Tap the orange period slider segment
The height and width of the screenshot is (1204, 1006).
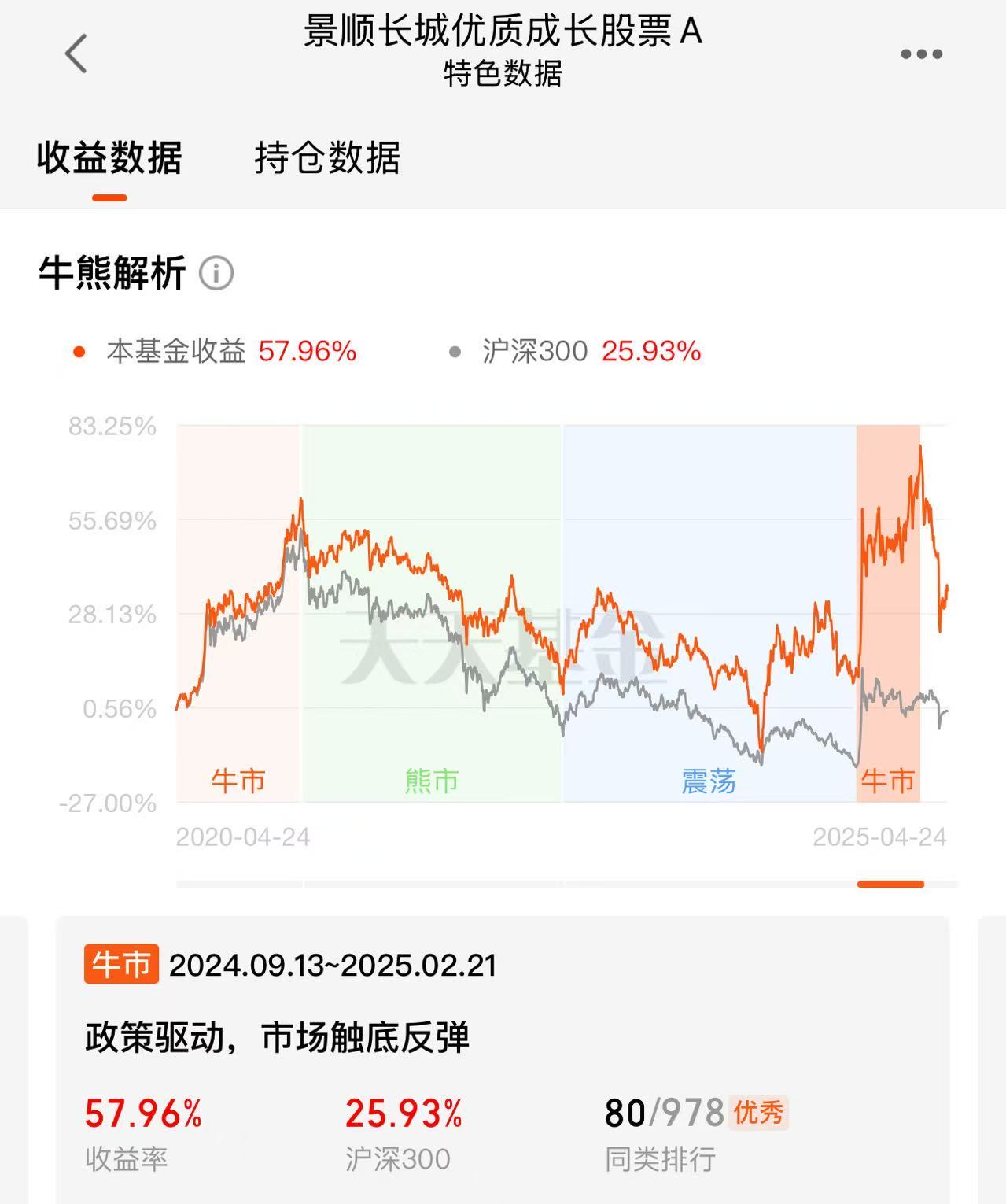point(890,884)
